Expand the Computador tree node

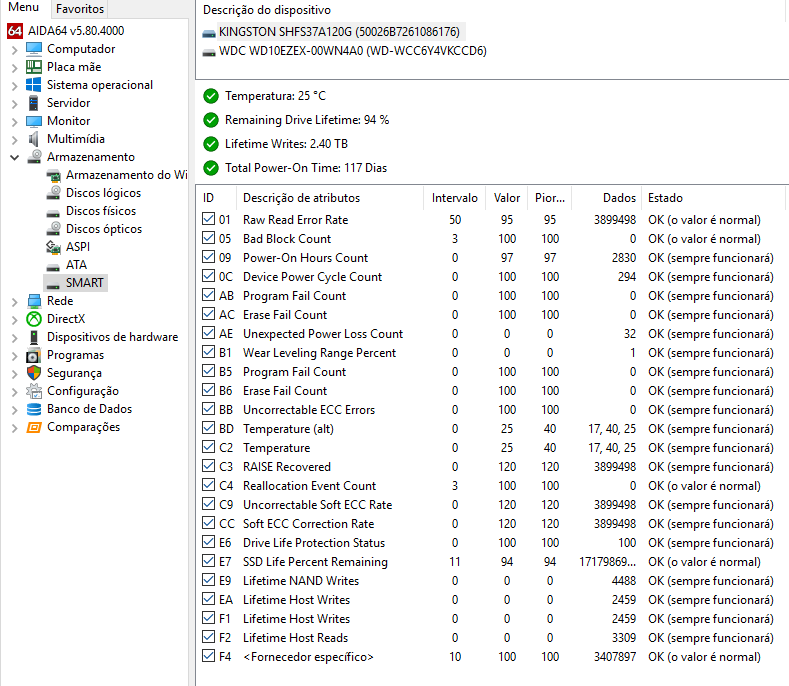(x=15, y=50)
